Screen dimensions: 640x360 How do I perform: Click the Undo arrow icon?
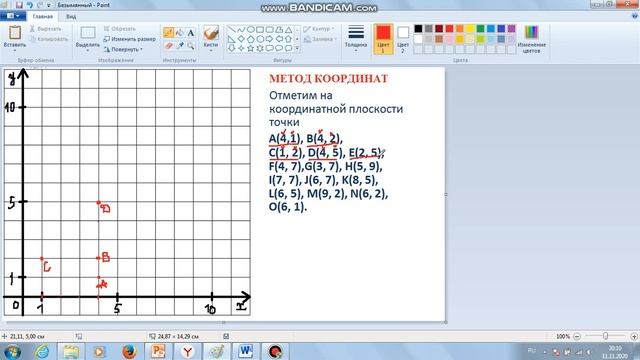29,5
